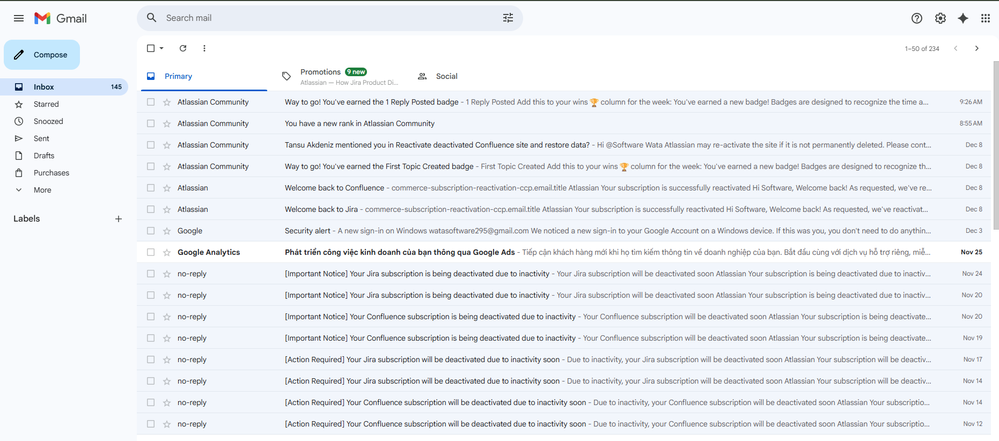
Task: Star the Nov 24 Jira deactivated notice
Action: (x=167, y=273)
